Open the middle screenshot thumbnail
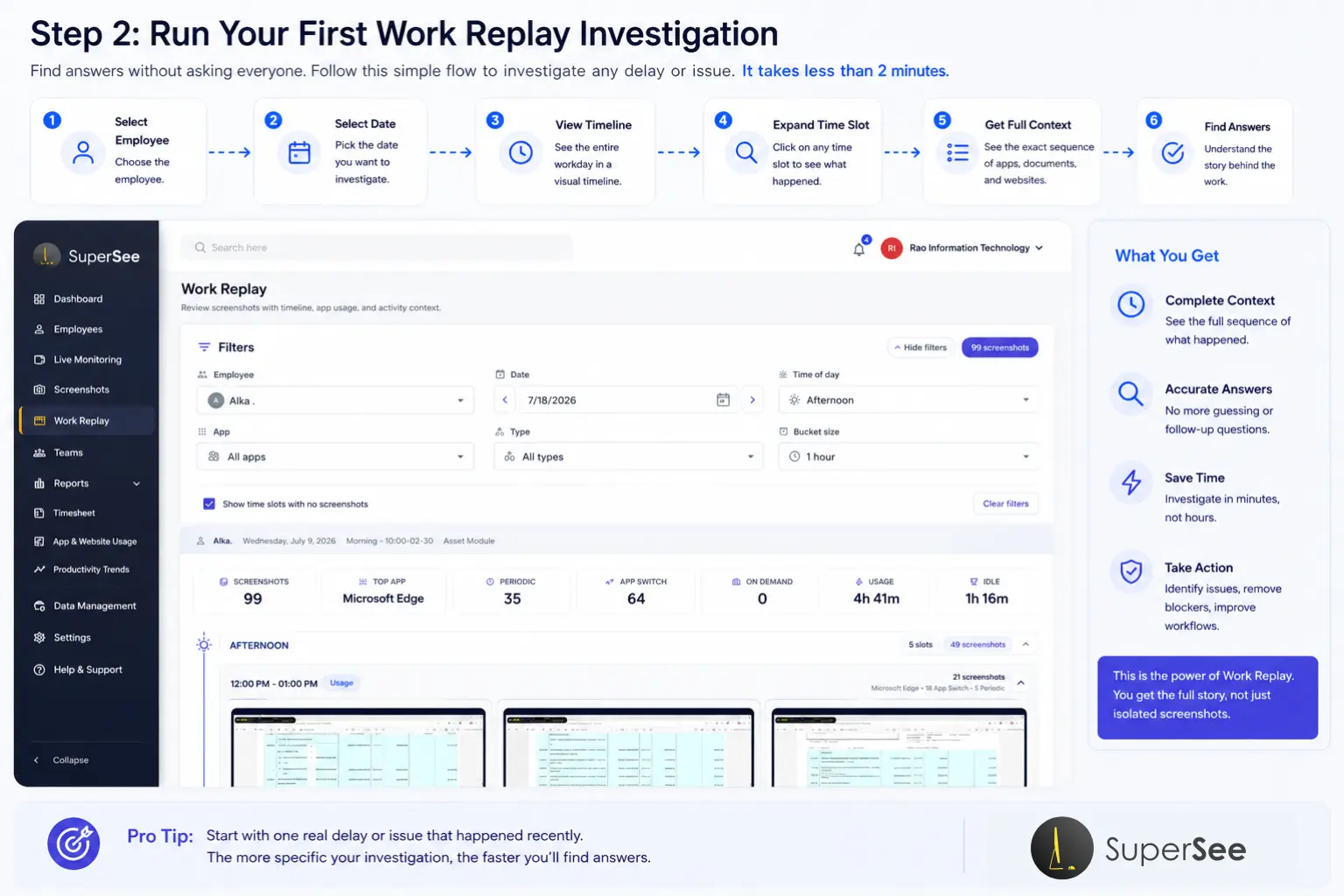Image resolution: width=1344 pixels, height=896 pixels. coord(628,746)
